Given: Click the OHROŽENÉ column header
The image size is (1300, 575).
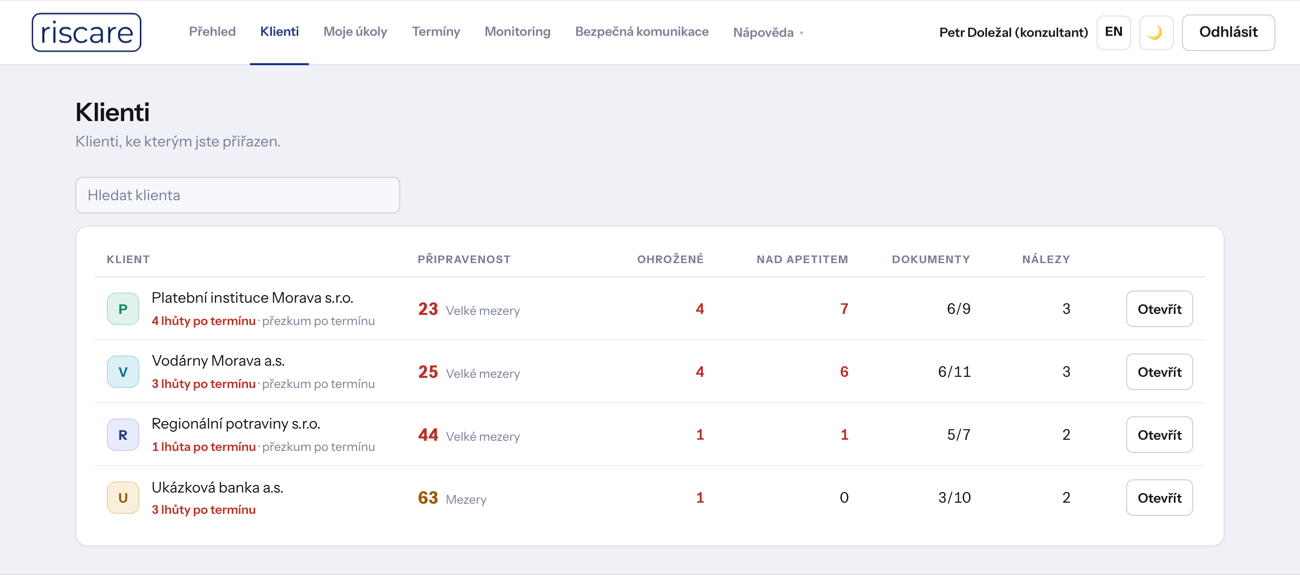Looking at the screenshot, I should click(670, 259).
